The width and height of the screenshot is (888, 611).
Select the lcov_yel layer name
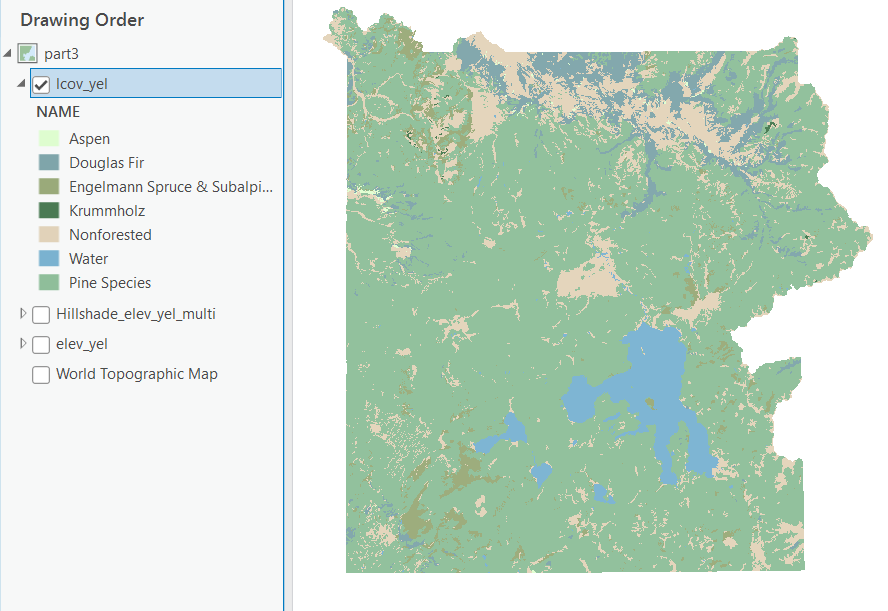point(82,84)
